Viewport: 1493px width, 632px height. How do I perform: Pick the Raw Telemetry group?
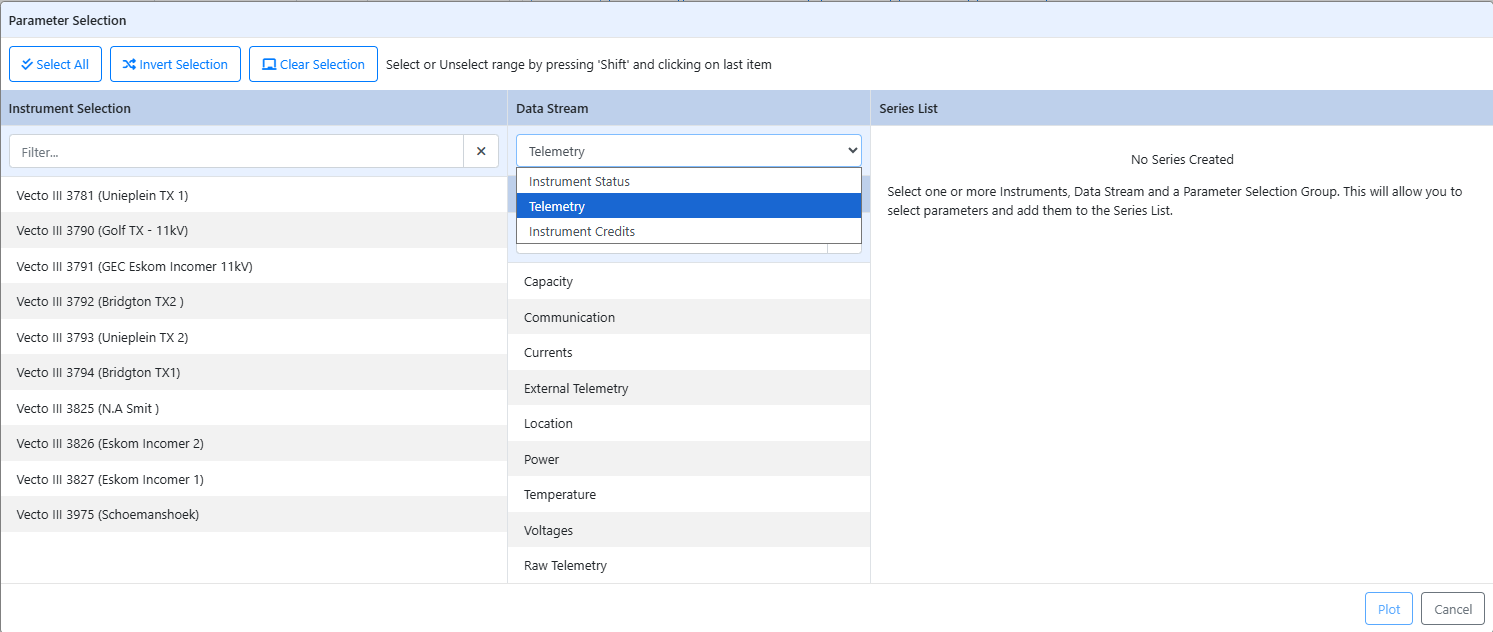point(689,565)
